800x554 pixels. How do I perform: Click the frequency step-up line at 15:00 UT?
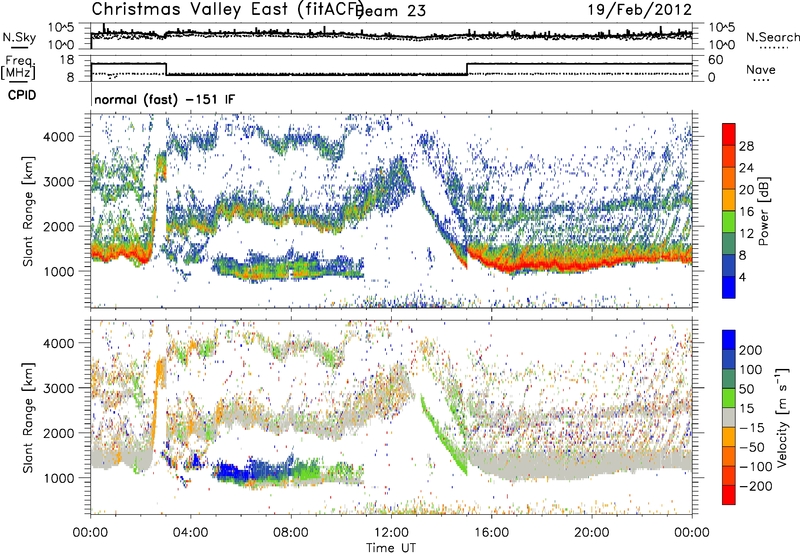[x=467, y=69]
